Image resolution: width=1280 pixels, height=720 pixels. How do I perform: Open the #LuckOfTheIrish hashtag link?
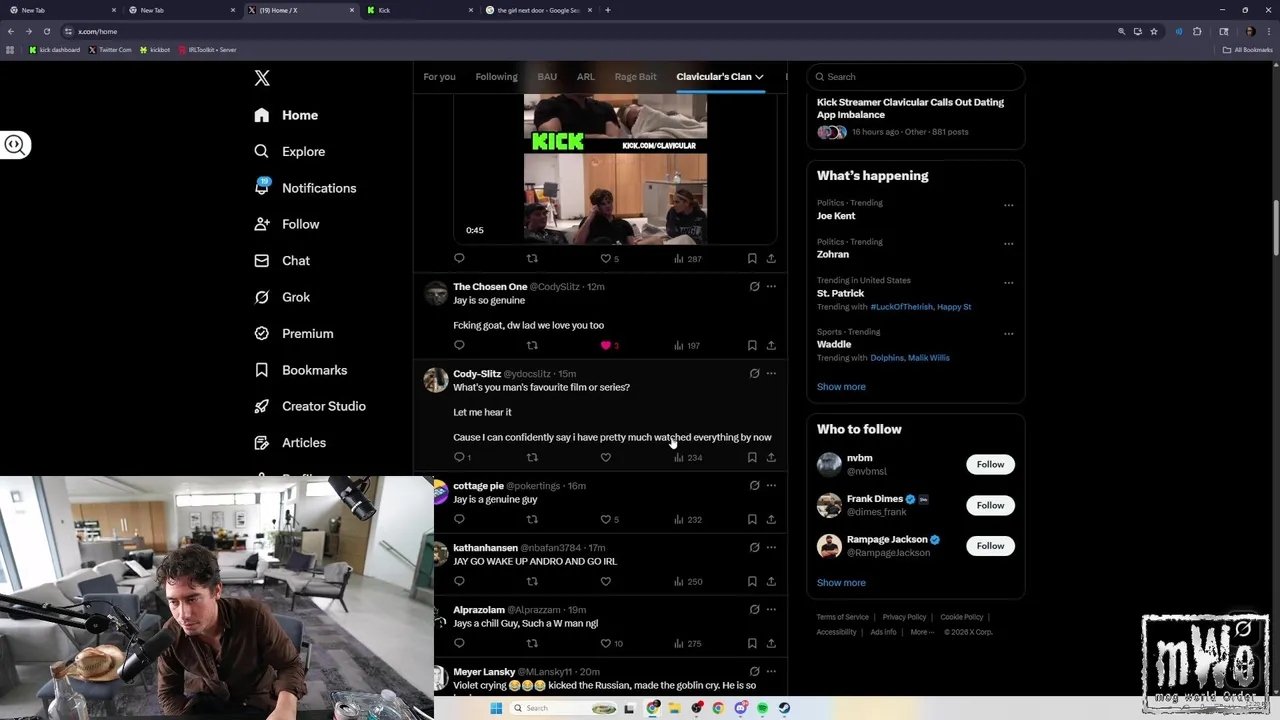(x=900, y=307)
